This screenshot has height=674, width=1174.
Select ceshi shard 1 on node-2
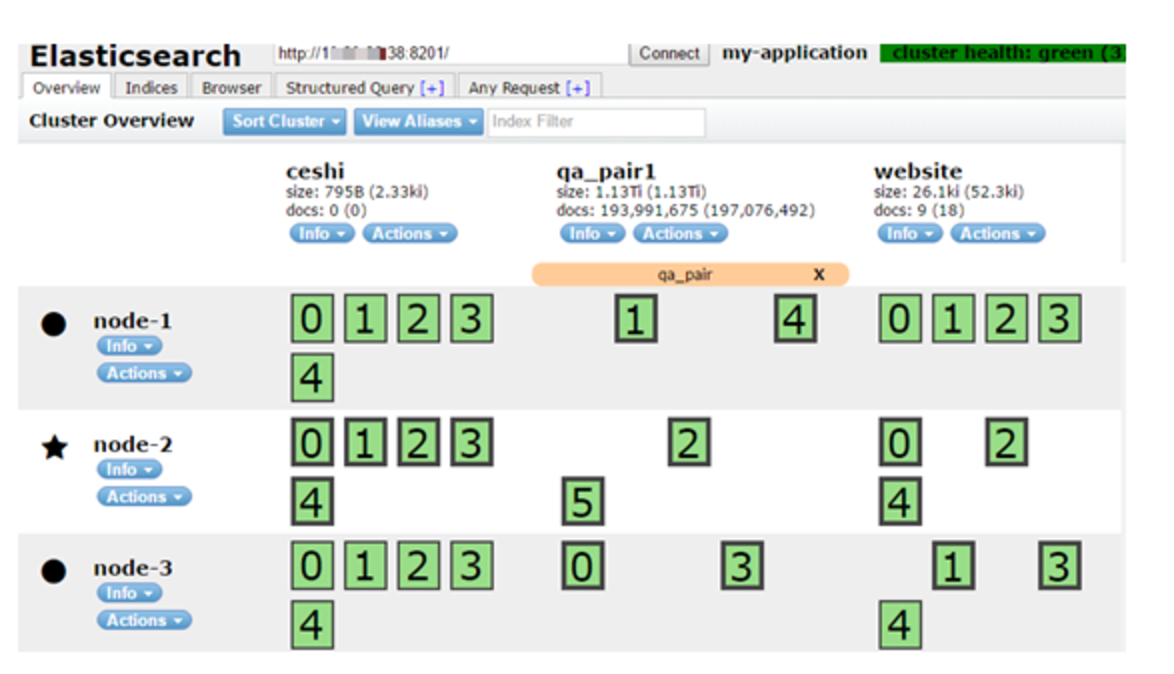pyautogui.click(x=365, y=443)
